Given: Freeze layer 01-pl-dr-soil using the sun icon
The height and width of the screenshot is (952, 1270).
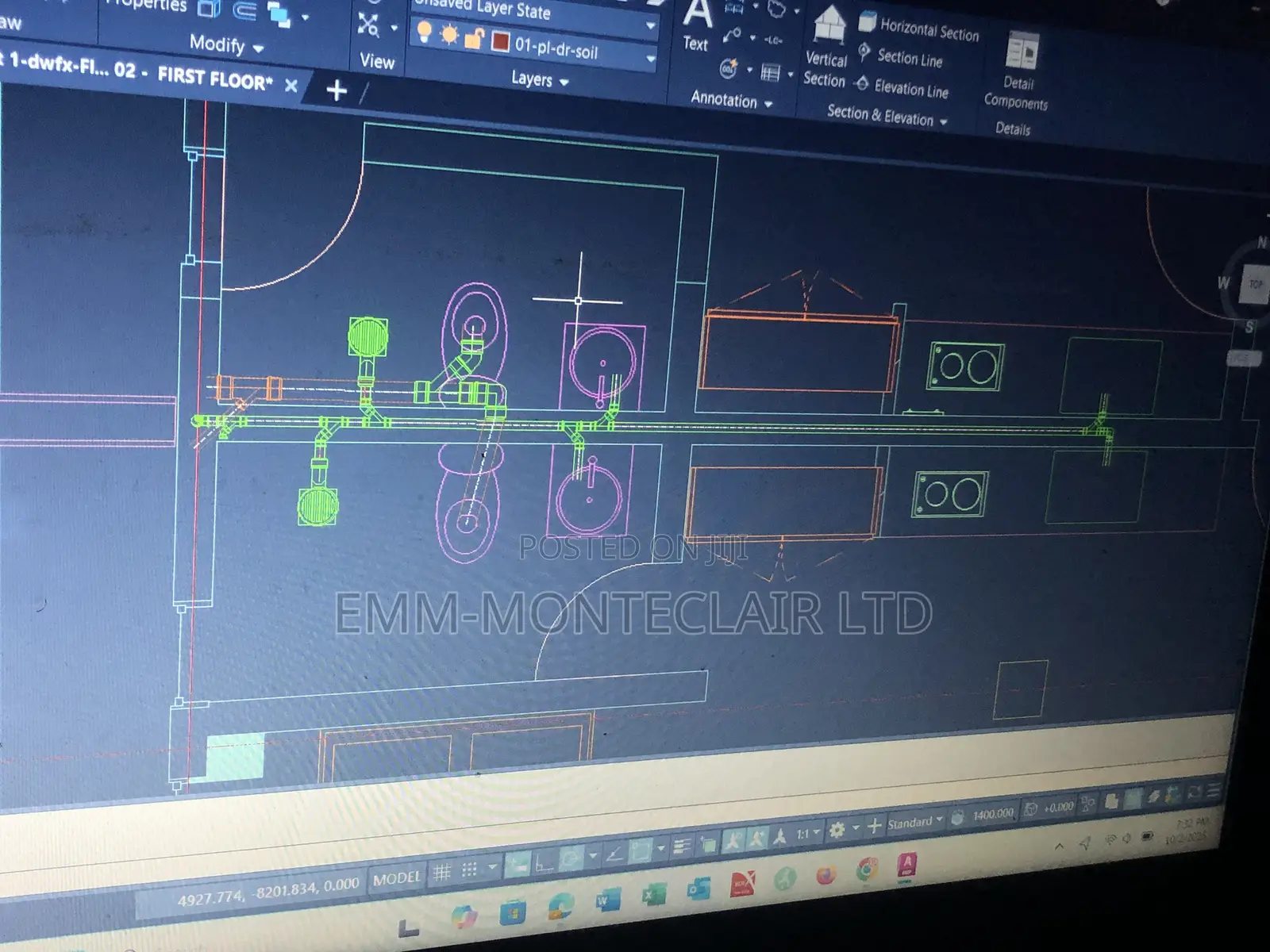Looking at the screenshot, I should coord(448,37).
